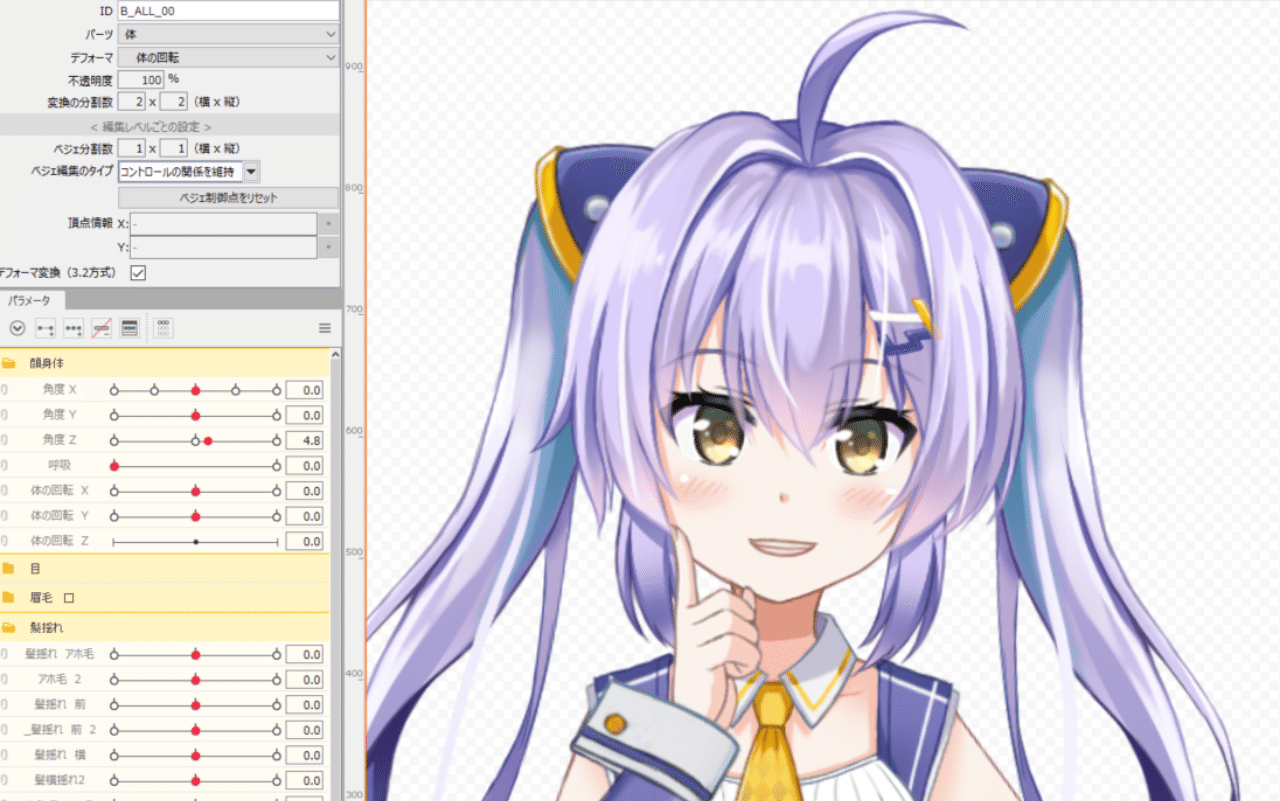Click the ベジェ制御点をリセット button
The width and height of the screenshot is (1280, 801).
228,197
